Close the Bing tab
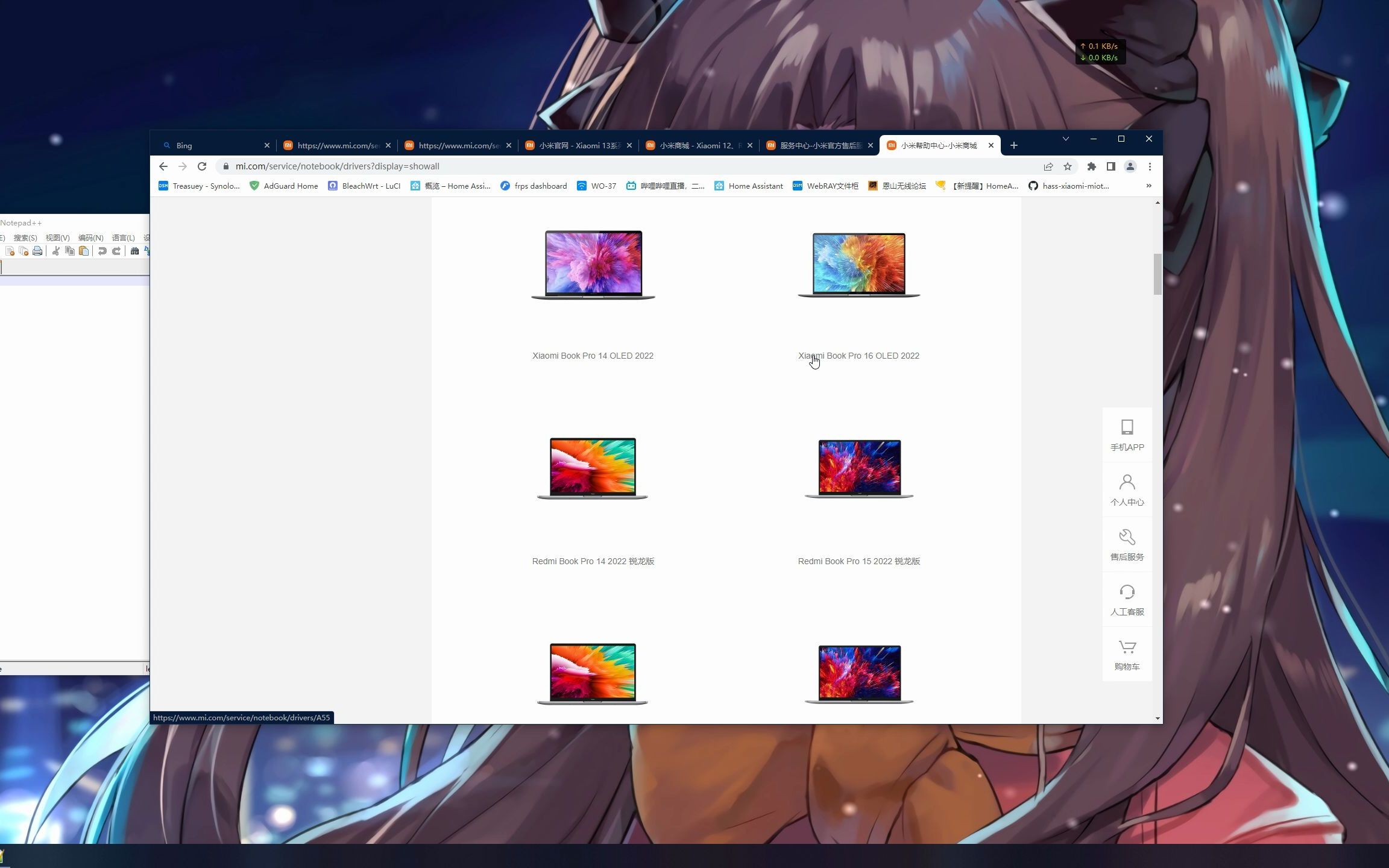This screenshot has height=868, width=1389. tap(267, 145)
